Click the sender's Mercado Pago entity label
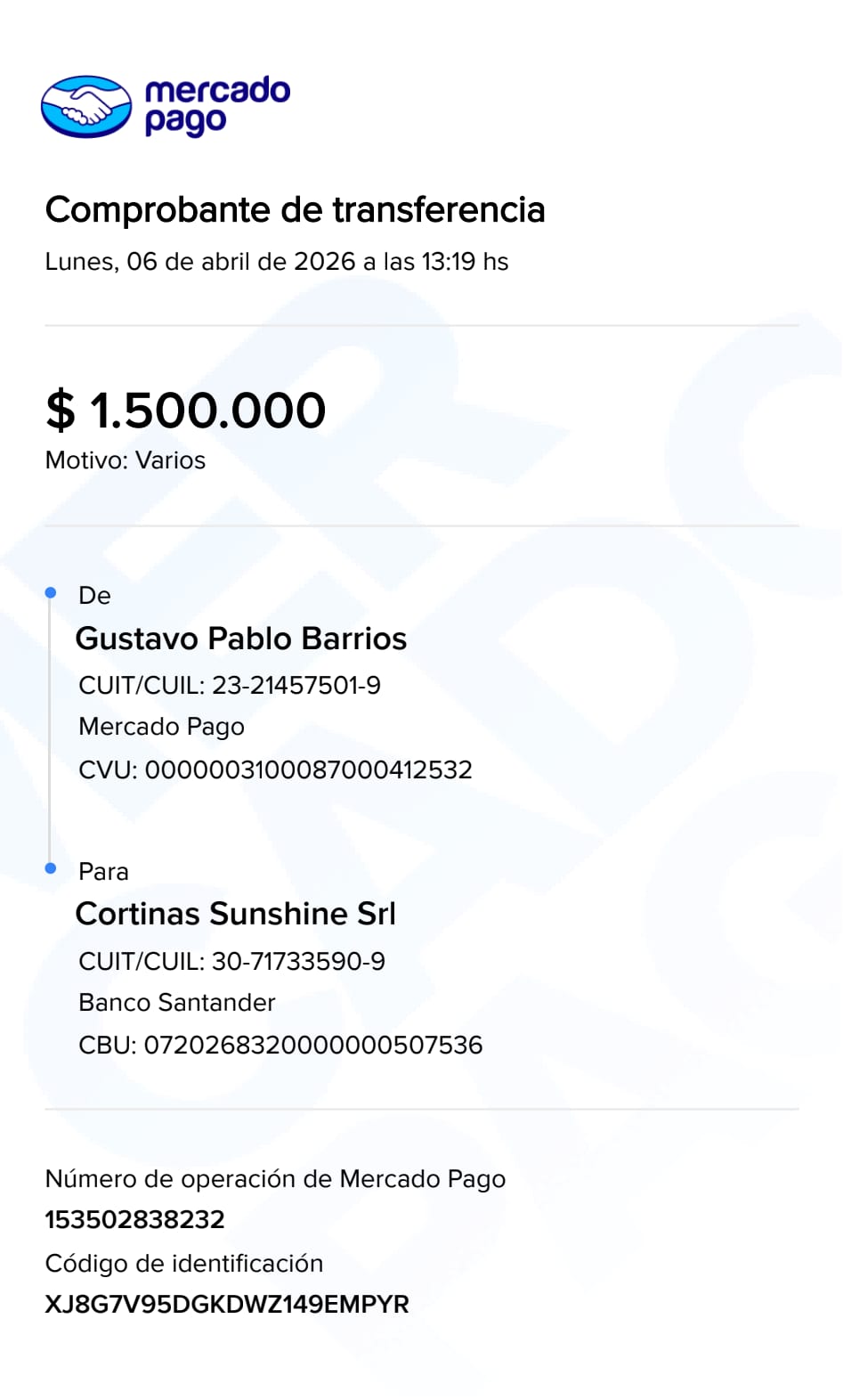 (161, 727)
